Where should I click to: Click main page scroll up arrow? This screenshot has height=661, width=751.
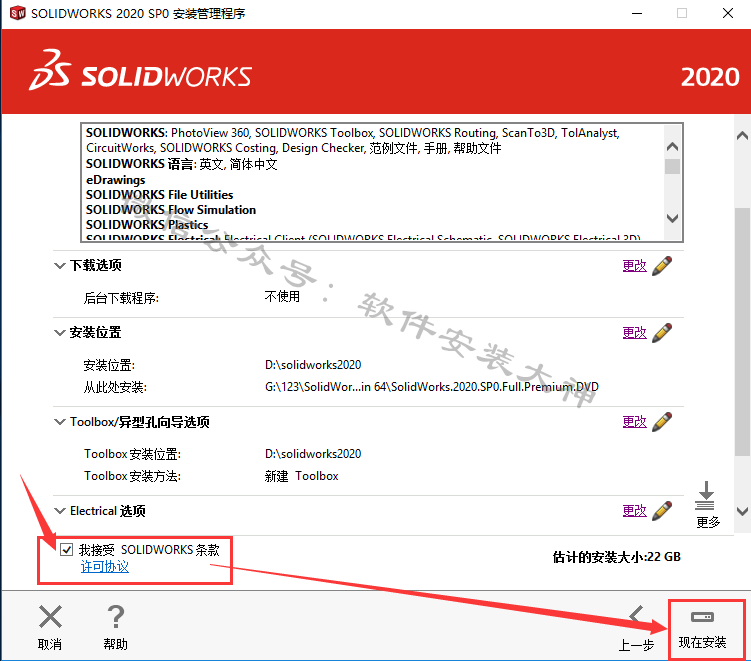(x=742, y=136)
